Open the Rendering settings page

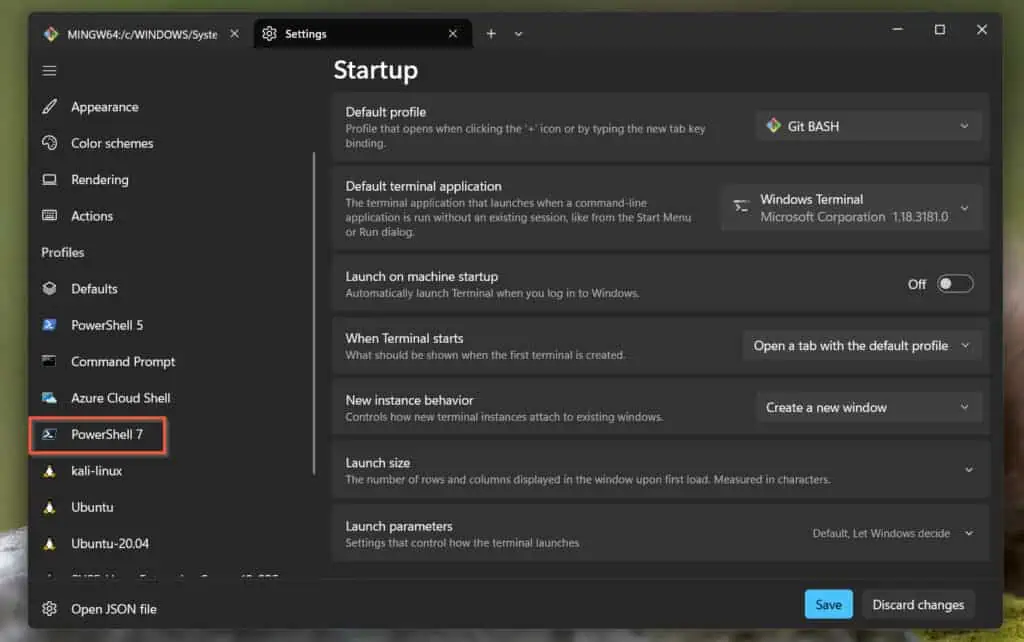coord(99,179)
